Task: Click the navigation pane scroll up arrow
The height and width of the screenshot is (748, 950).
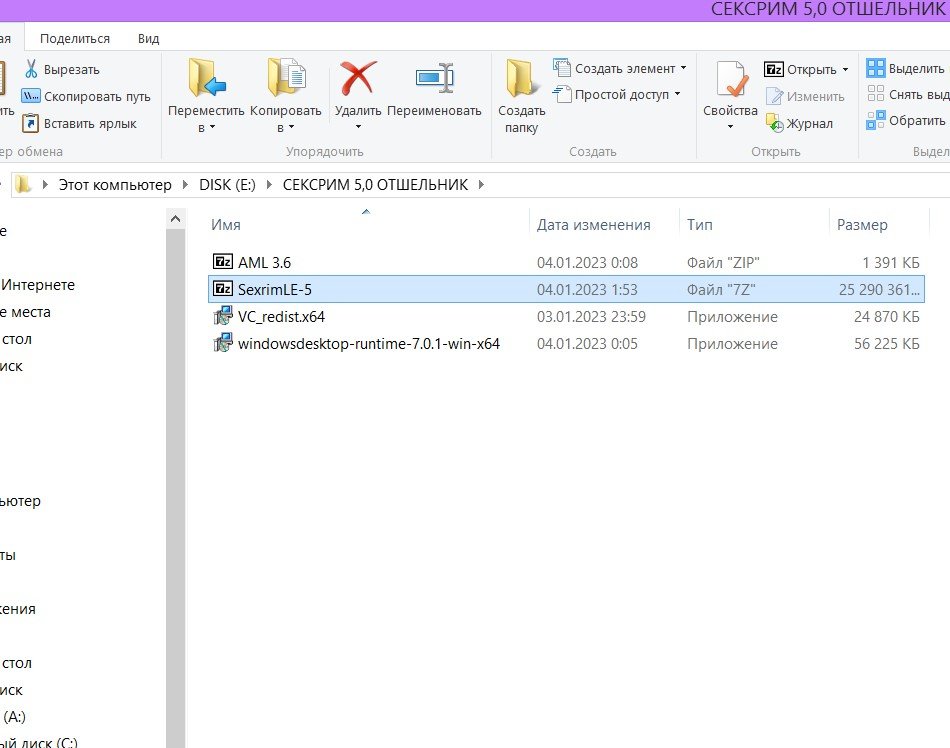Action: (175, 219)
